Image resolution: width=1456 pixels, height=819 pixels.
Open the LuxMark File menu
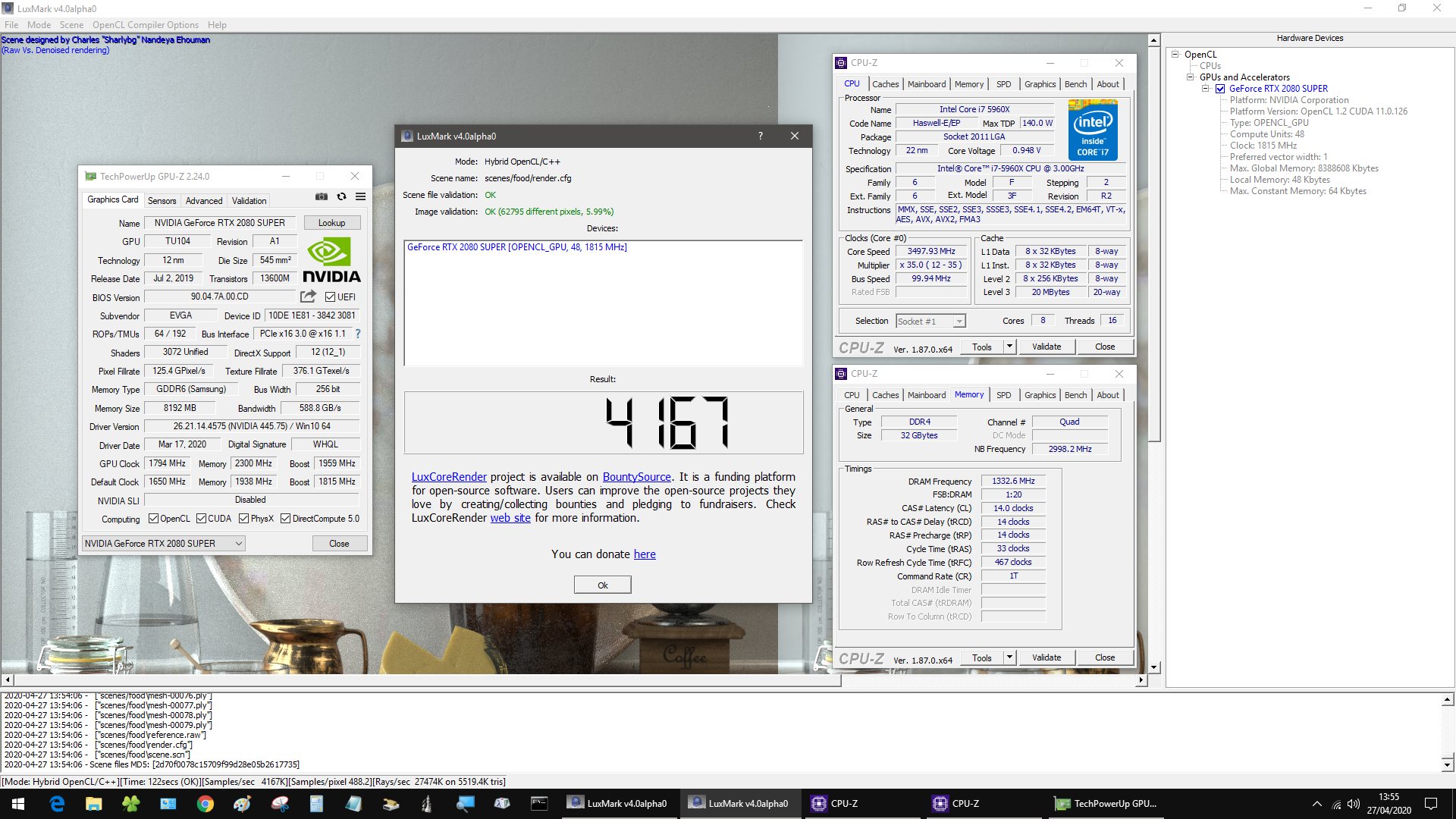click(x=11, y=25)
